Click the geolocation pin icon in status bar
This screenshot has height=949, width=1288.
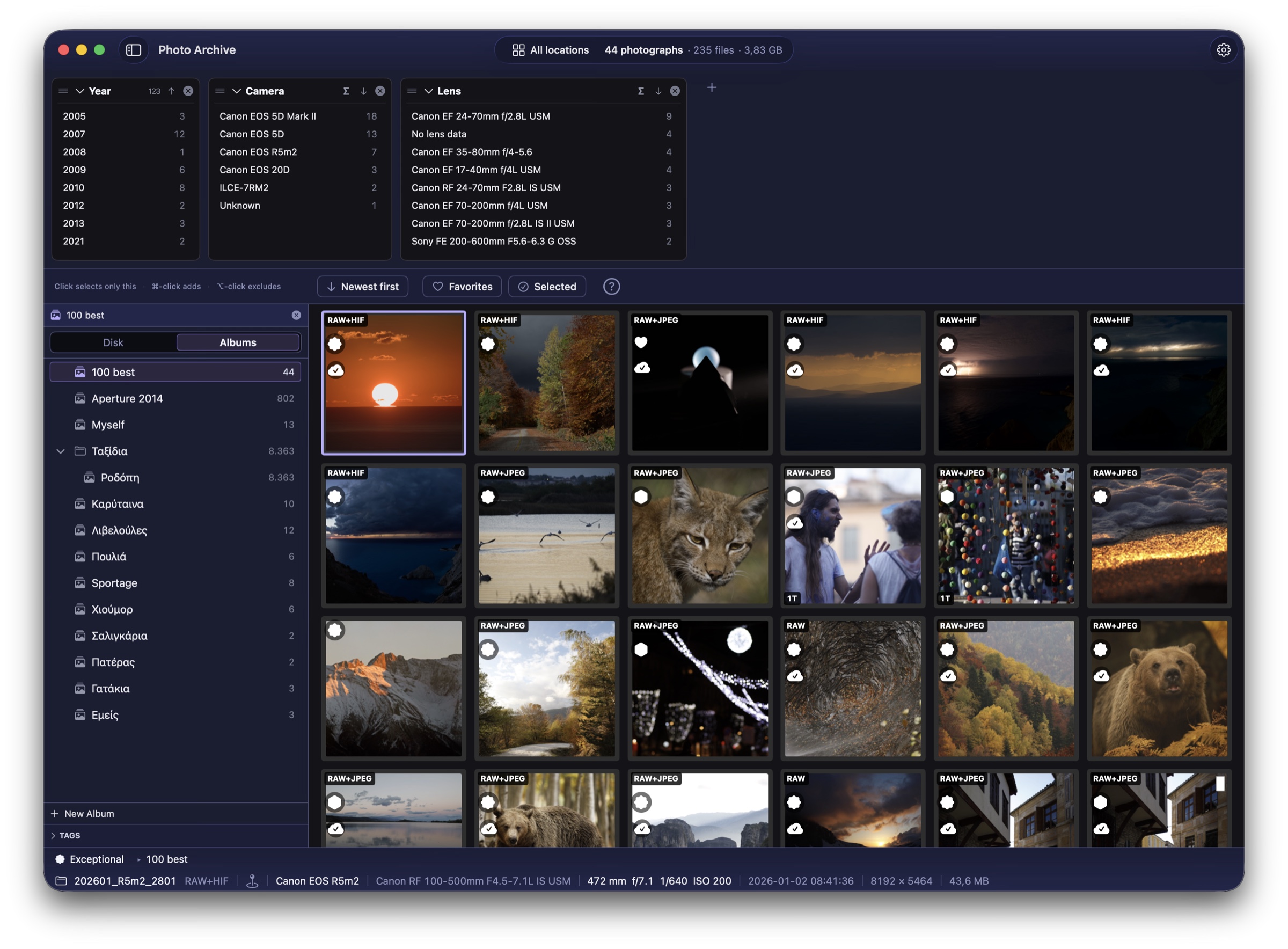tap(252, 881)
